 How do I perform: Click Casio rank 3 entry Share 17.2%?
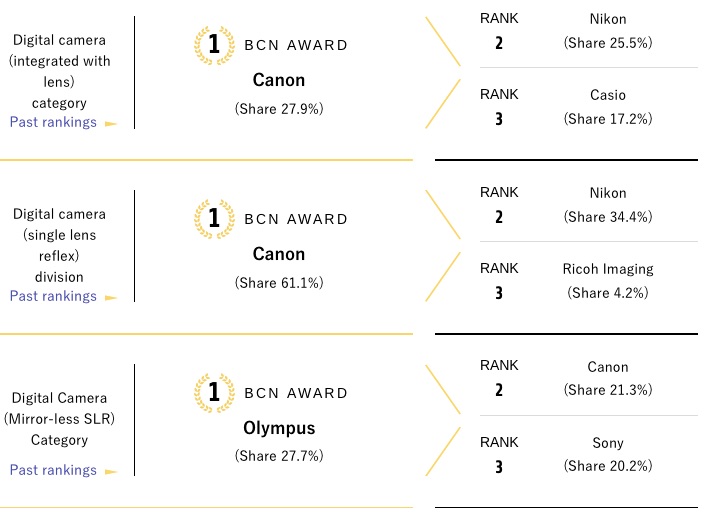click(x=608, y=107)
